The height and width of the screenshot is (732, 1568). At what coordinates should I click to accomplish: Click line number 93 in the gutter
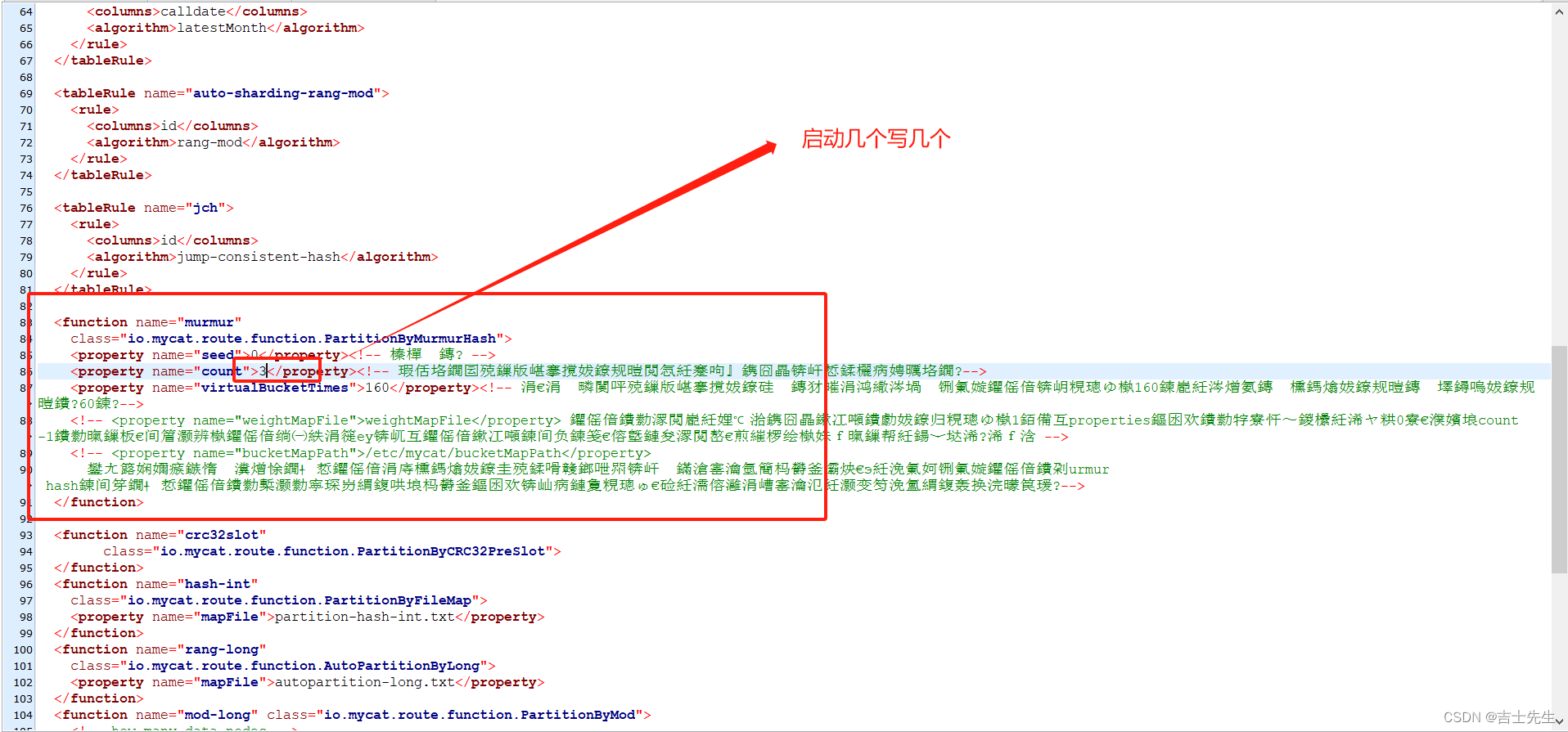tap(26, 535)
